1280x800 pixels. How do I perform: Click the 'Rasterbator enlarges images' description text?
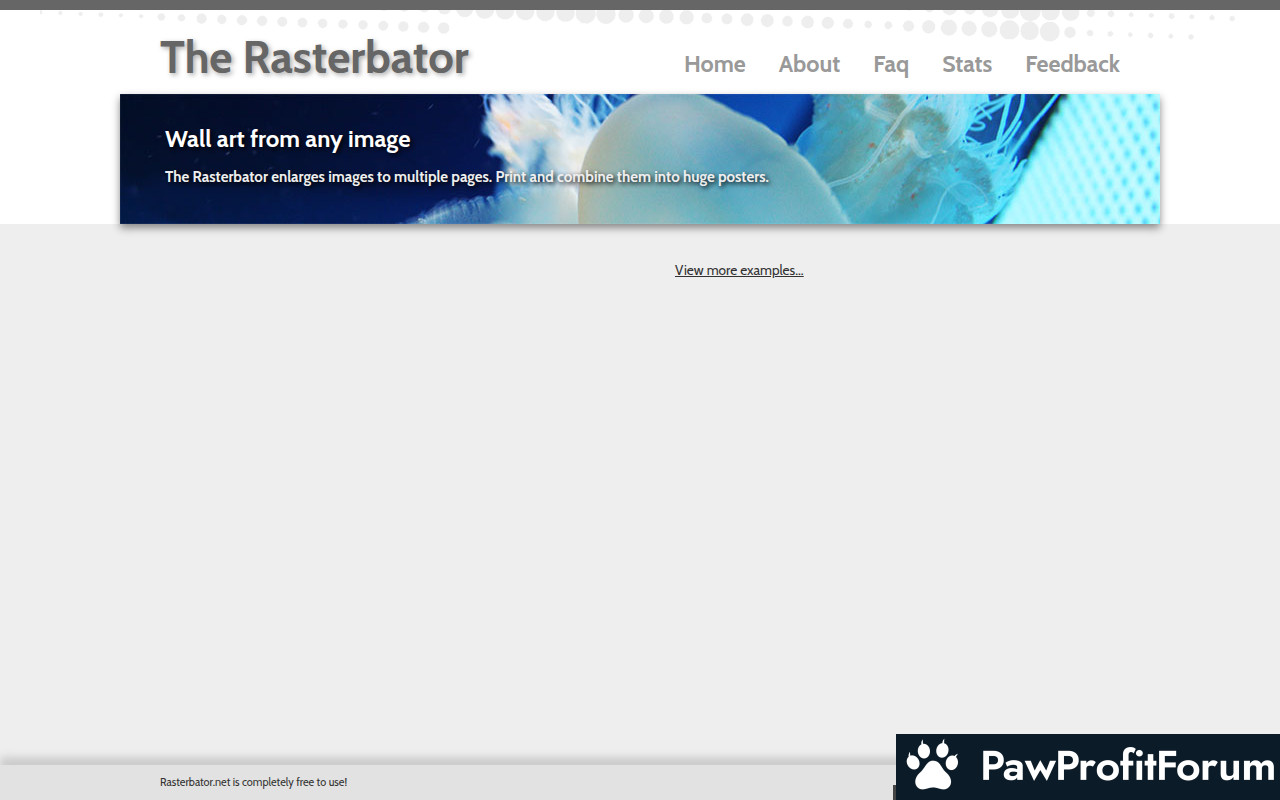467,177
